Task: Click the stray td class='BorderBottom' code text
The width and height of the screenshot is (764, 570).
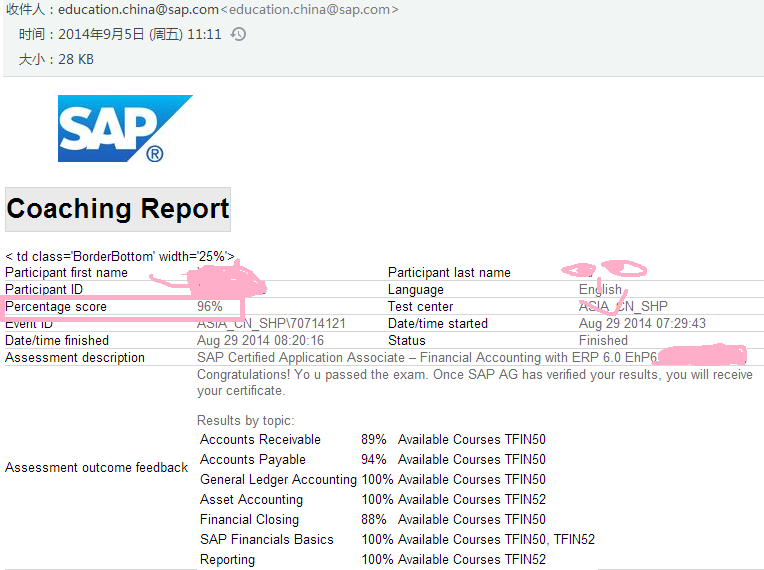Action: point(120,256)
